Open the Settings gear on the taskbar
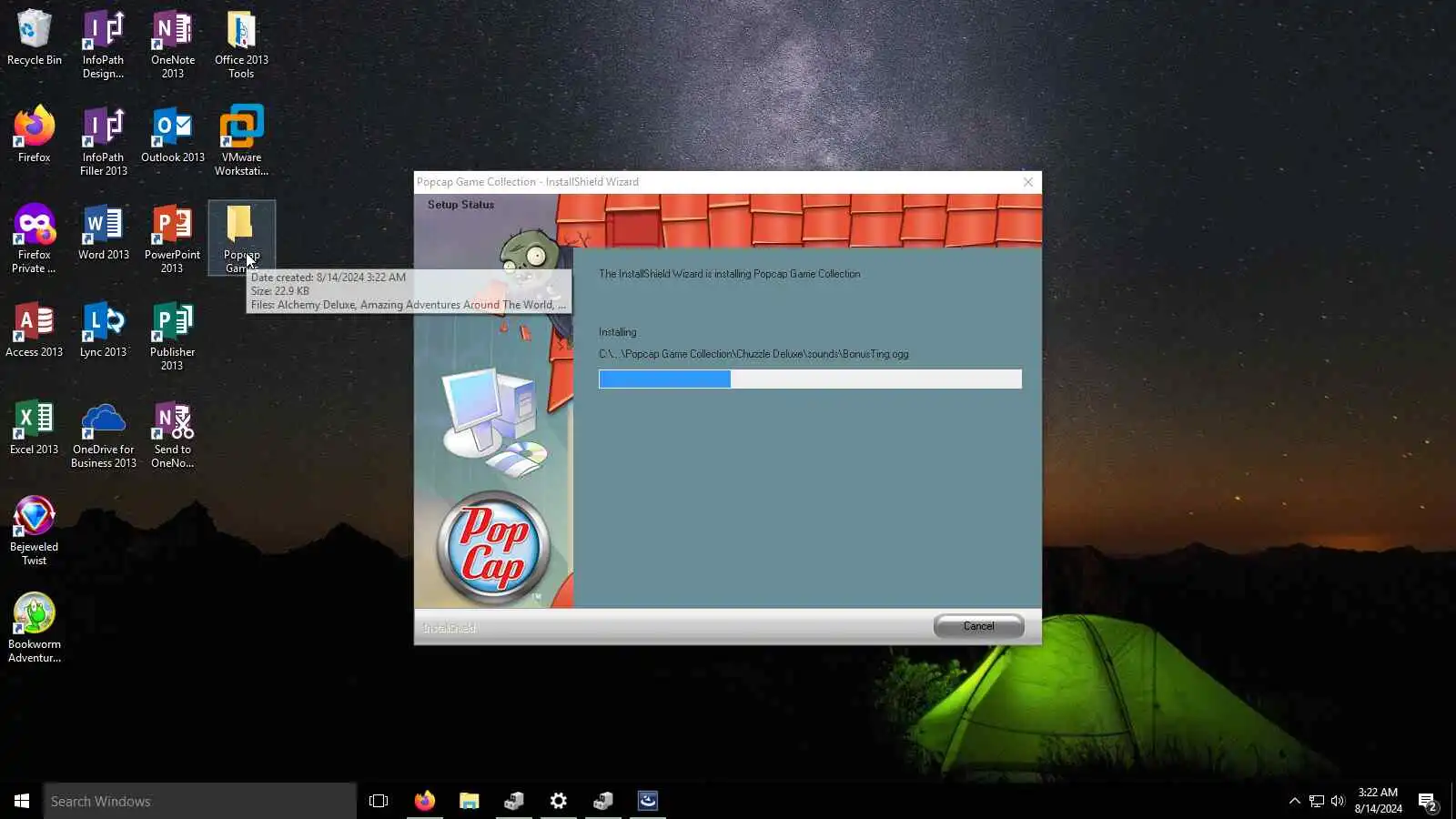Viewport: 1456px width, 819px height. 558,801
